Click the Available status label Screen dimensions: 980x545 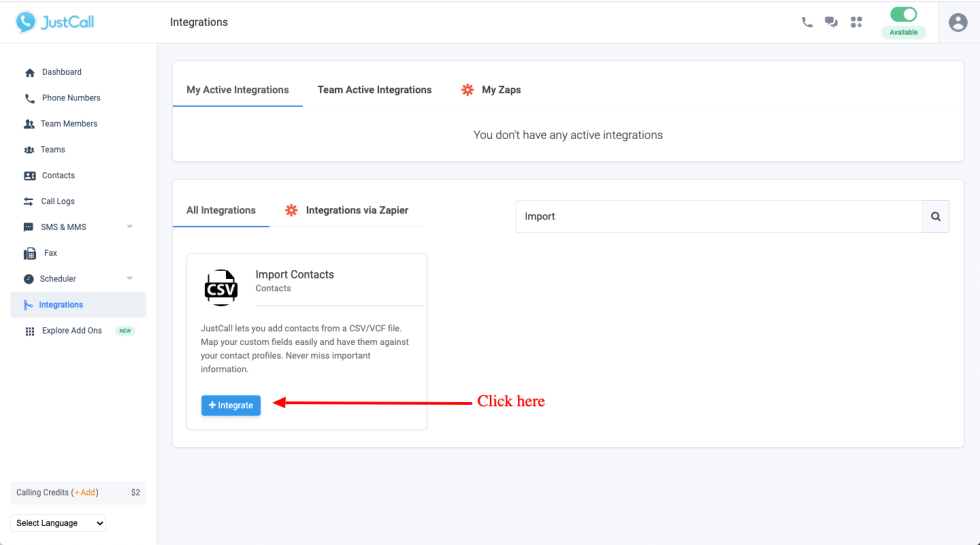coord(904,32)
